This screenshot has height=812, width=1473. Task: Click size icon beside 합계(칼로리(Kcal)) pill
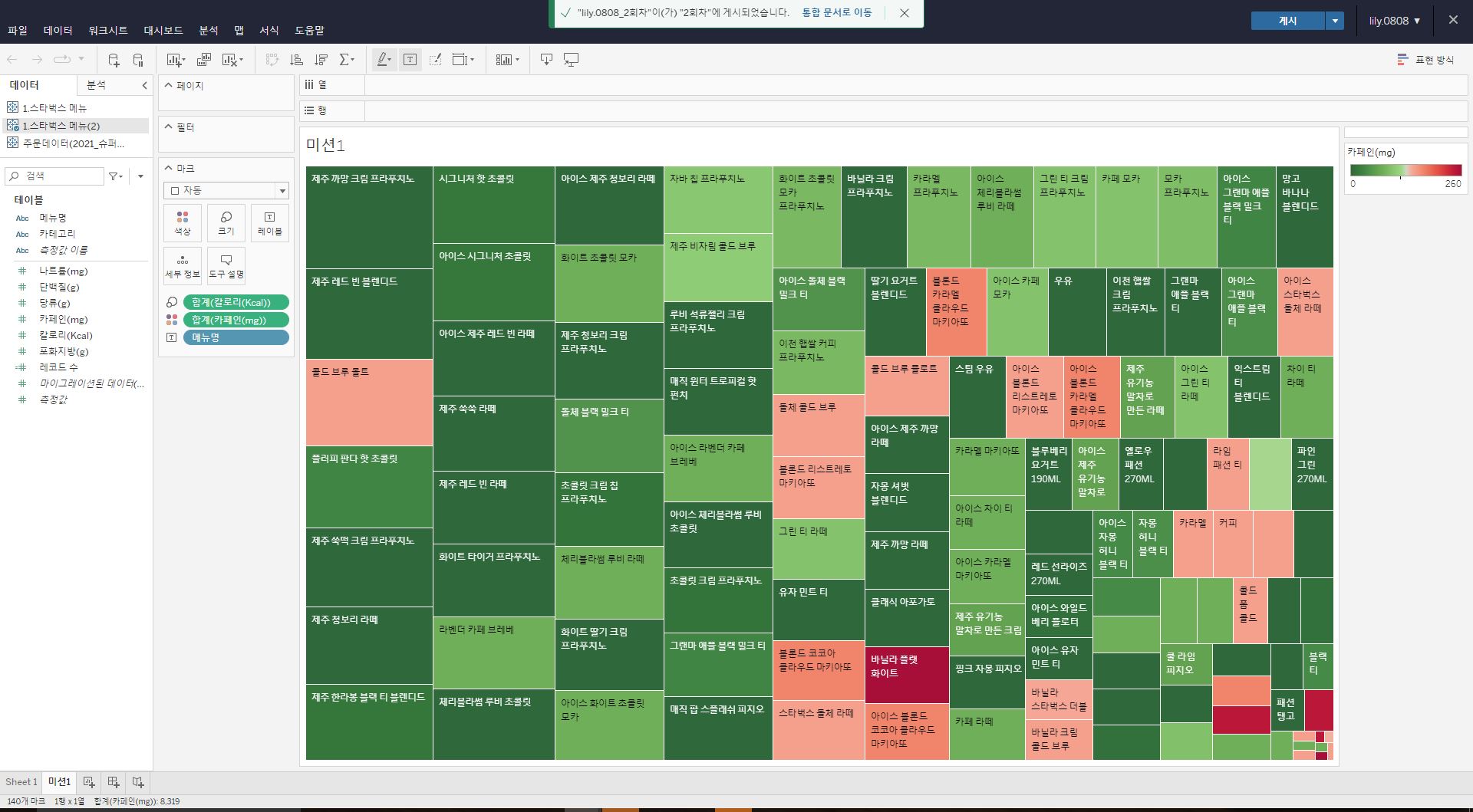click(x=172, y=302)
